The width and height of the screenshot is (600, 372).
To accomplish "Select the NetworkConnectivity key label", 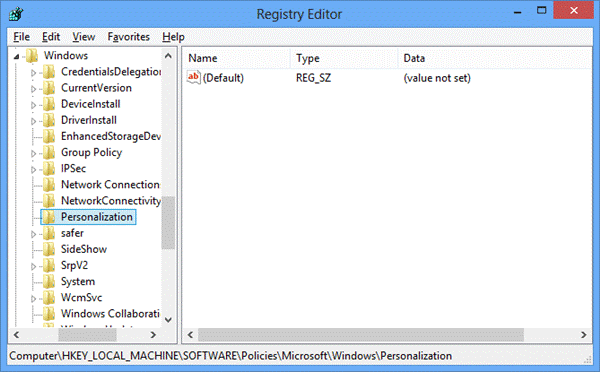I will [111, 201].
